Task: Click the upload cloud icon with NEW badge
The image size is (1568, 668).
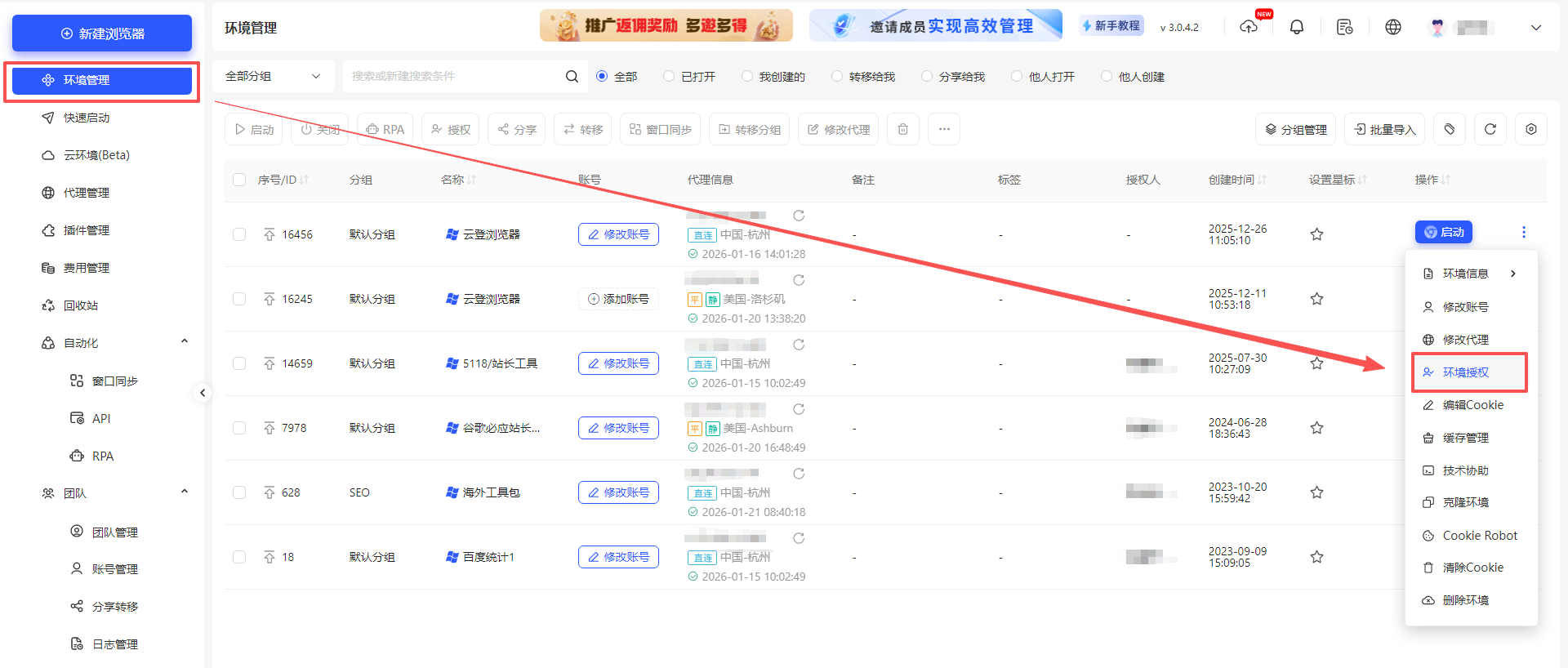Action: [x=1249, y=27]
